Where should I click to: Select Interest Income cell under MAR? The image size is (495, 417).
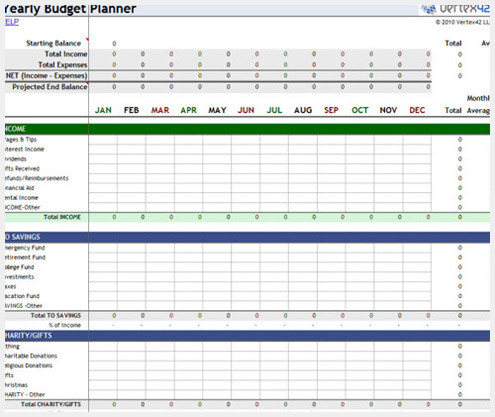pos(160,149)
